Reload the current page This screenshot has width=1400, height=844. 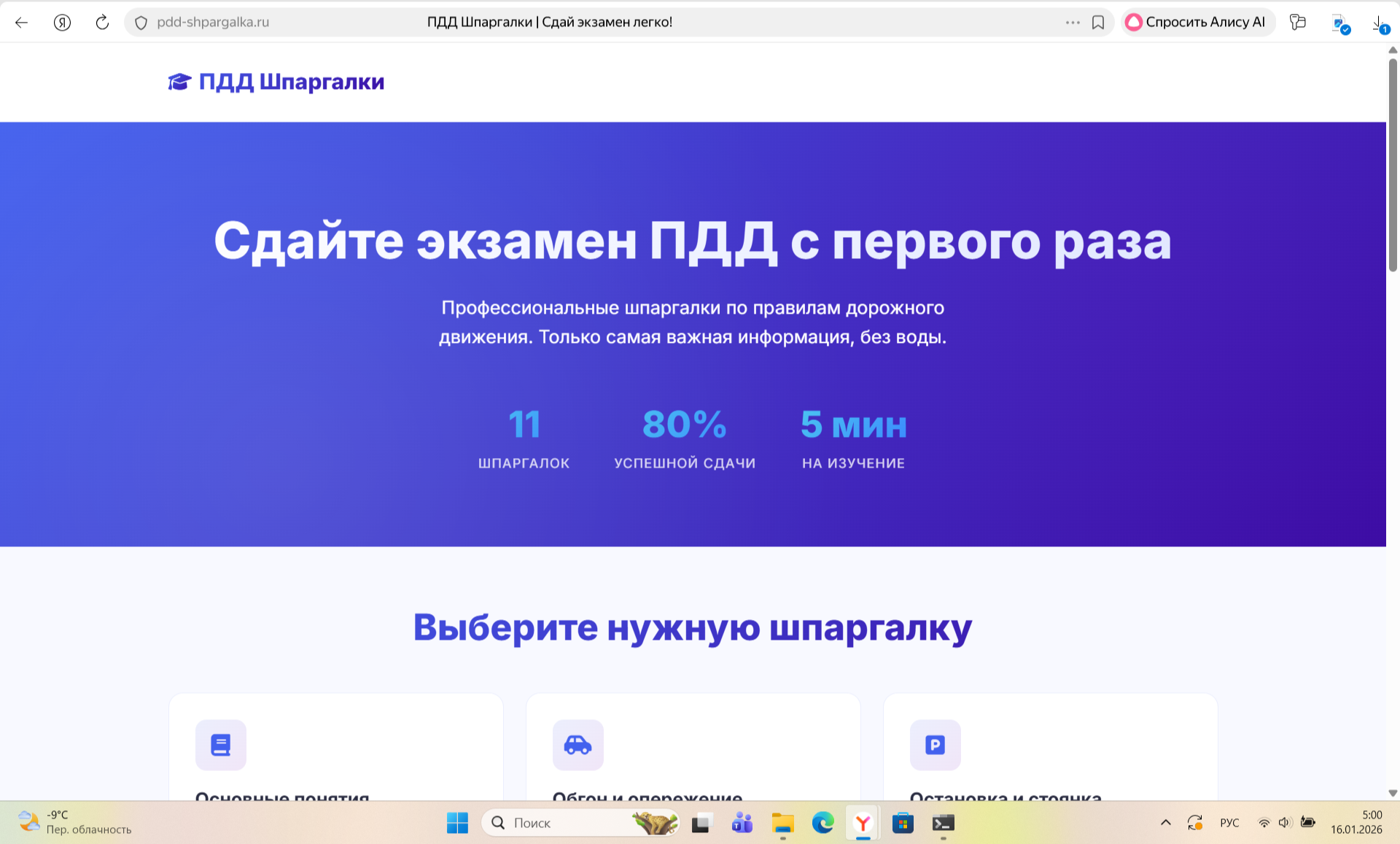(x=102, y=23)
